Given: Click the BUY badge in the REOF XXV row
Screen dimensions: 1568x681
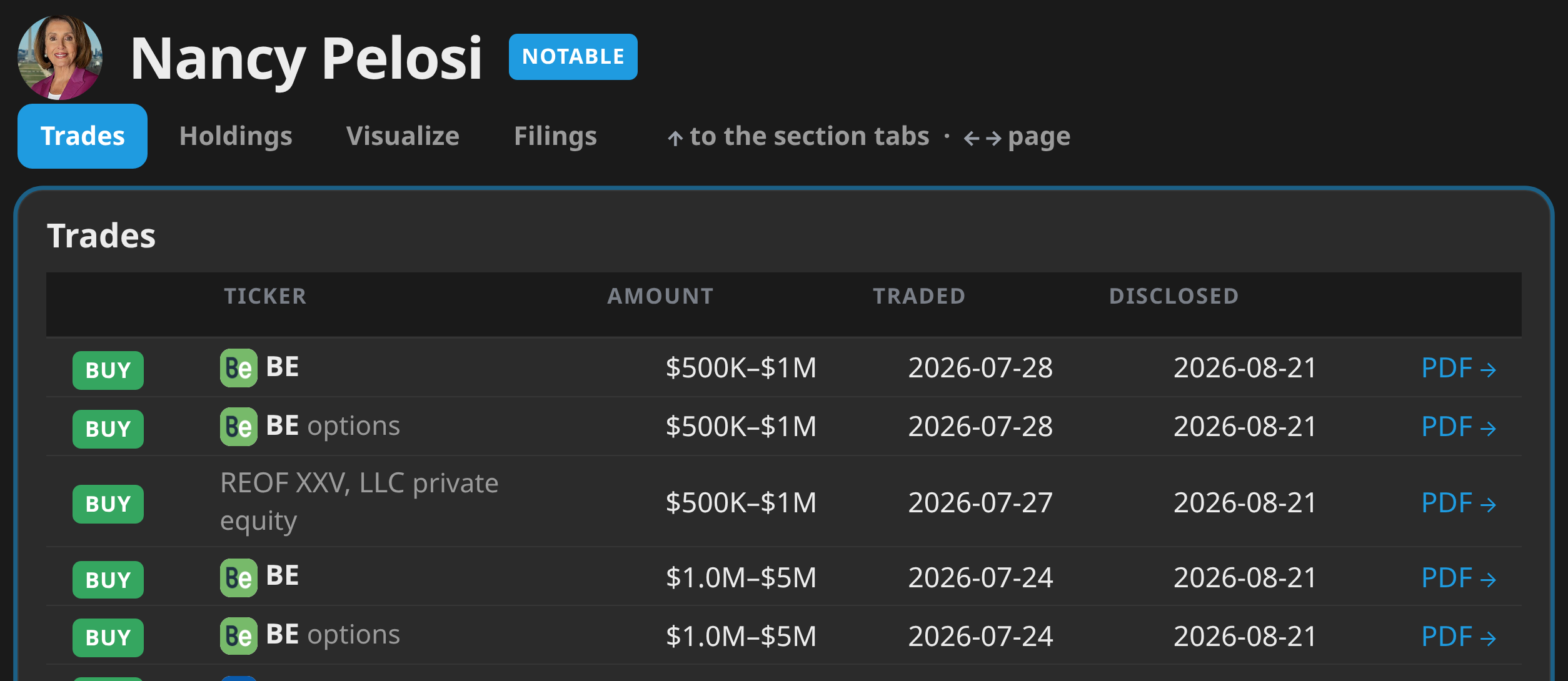Looking at the screenshot, I should [108, 504].
